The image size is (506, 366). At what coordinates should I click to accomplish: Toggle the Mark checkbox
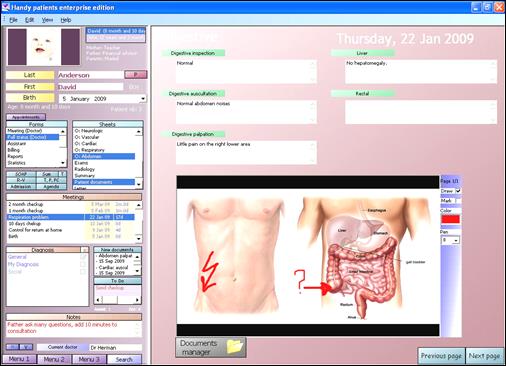click(458, 201)
